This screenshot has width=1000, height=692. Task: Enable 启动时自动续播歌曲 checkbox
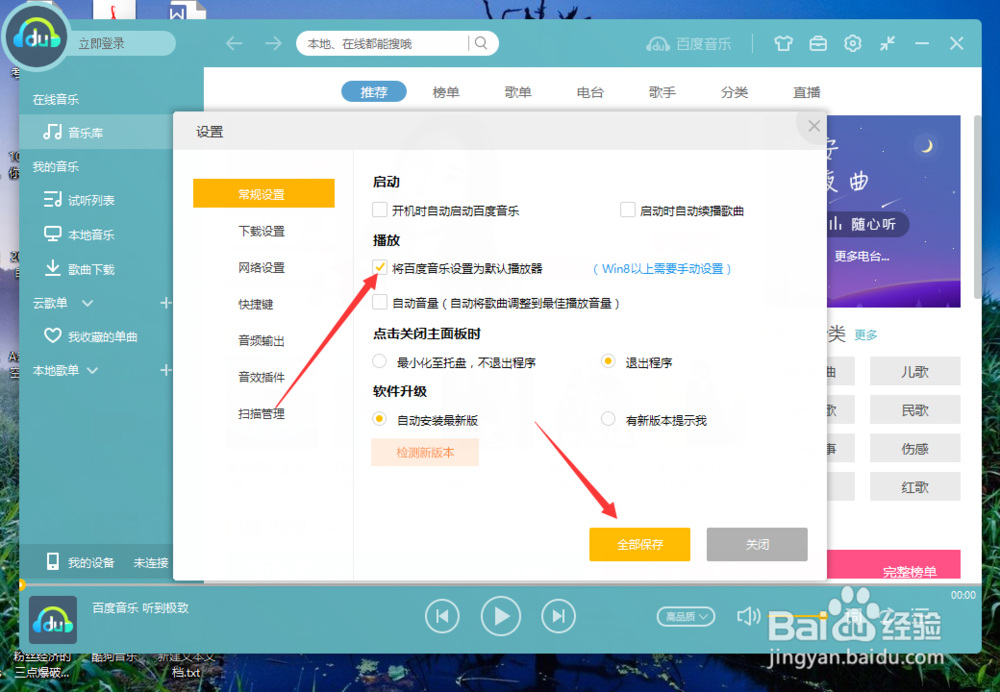pos(628,209)
